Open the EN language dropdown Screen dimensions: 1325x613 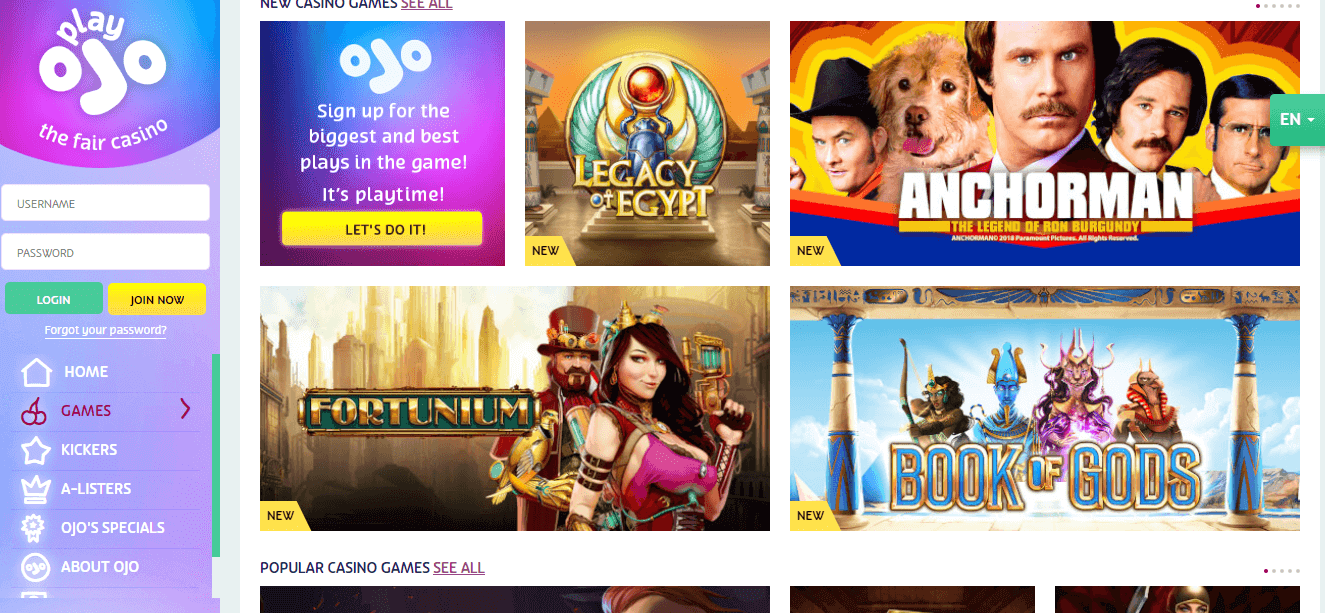(x=1297, y=119)
